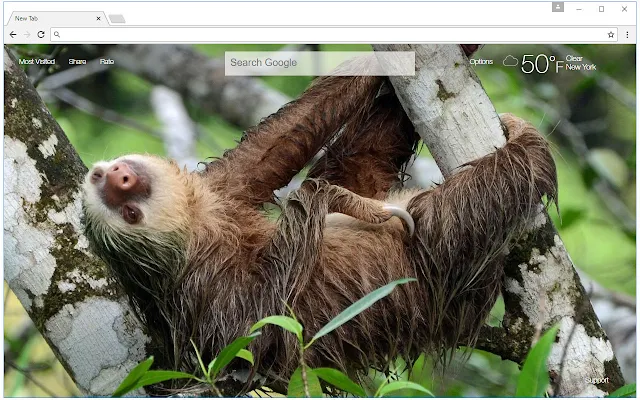Click the Support link

[x=596, y=380]
